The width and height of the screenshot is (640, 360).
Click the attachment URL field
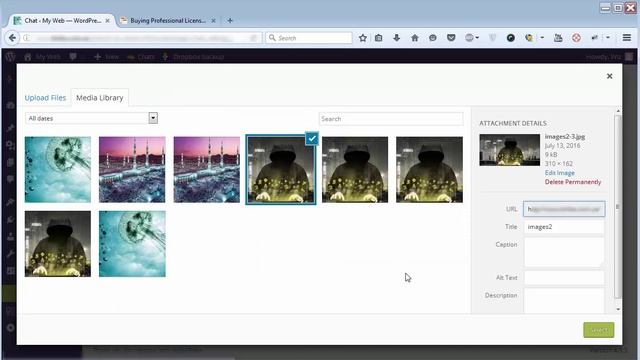point(564,209)
